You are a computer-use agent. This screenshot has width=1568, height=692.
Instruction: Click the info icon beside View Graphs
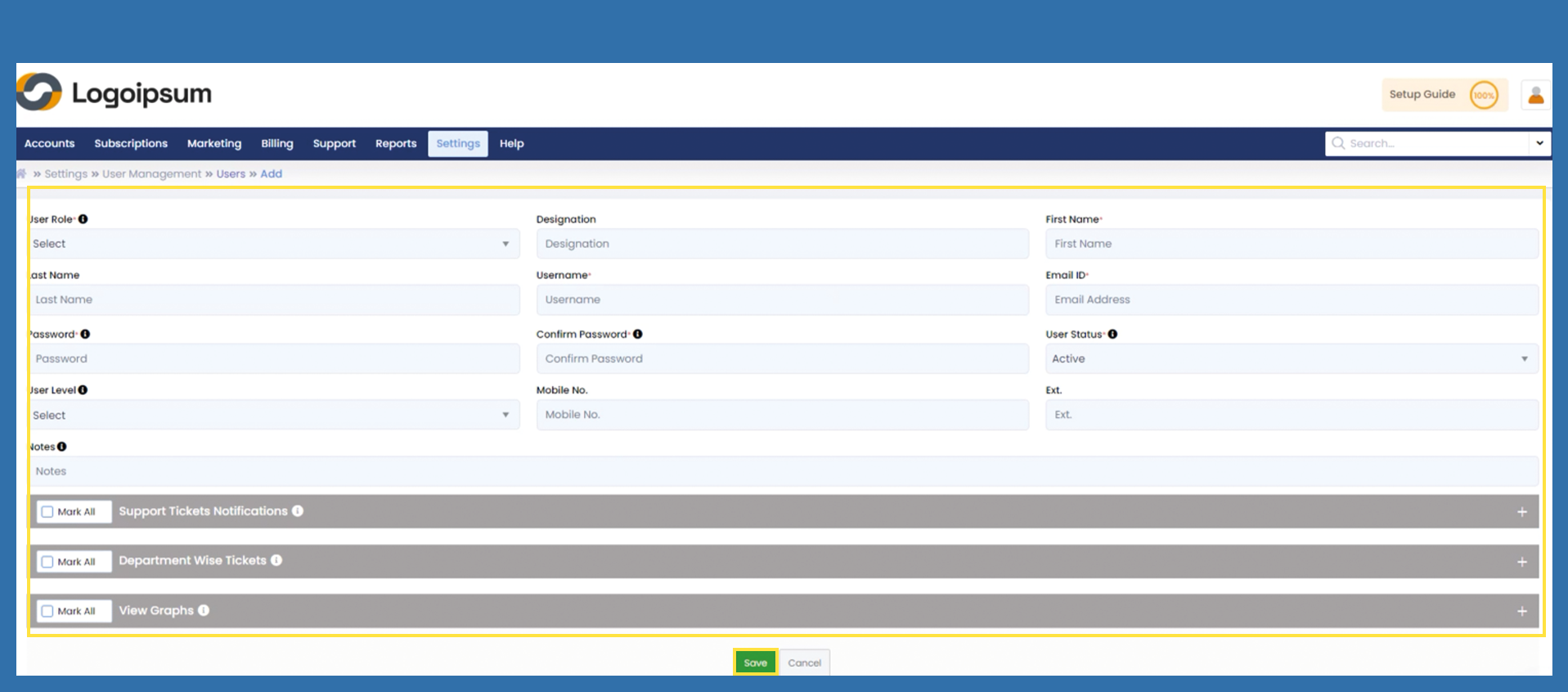coord(204,610)
